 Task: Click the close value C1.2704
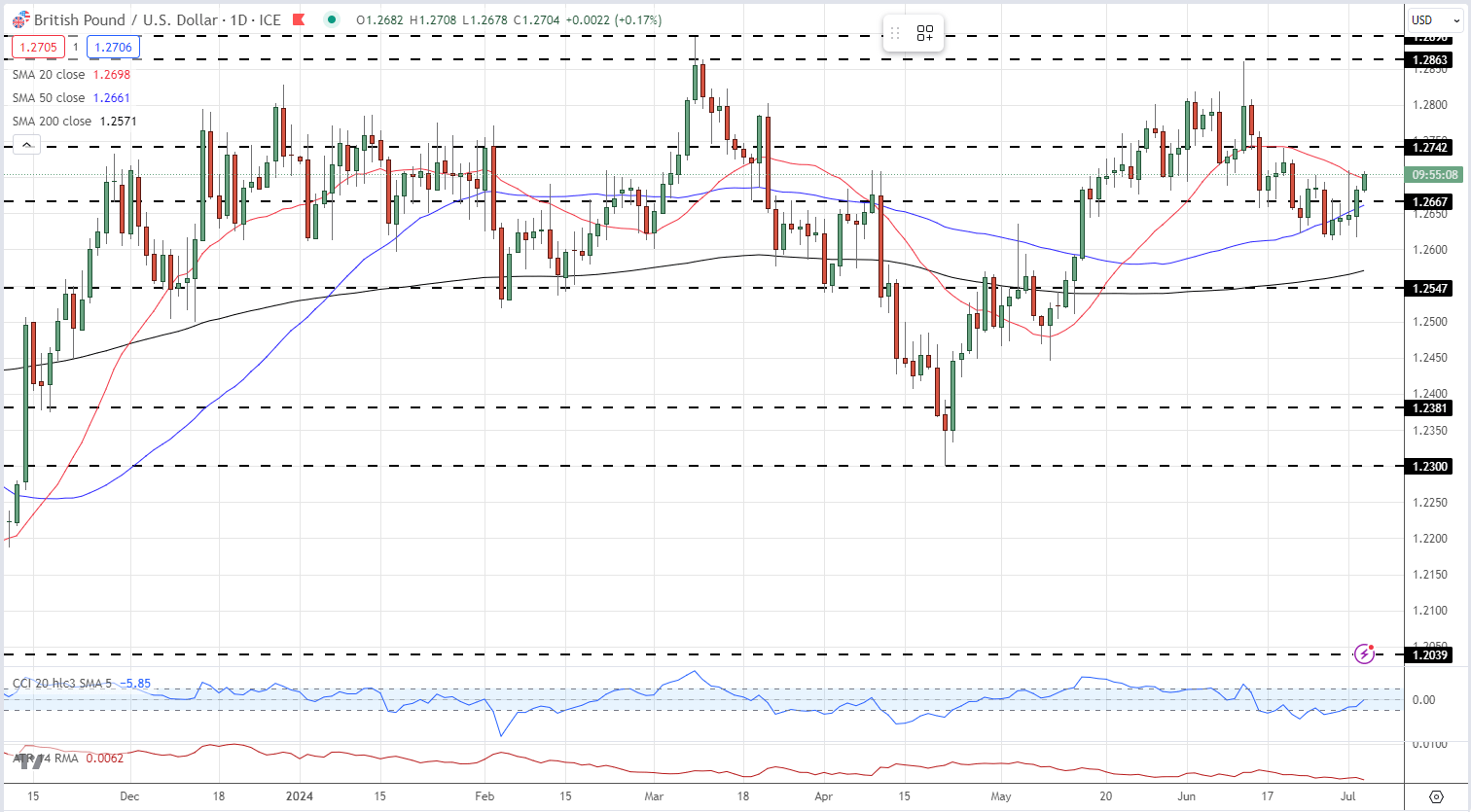pyautogui.click(x=538, y=19)
